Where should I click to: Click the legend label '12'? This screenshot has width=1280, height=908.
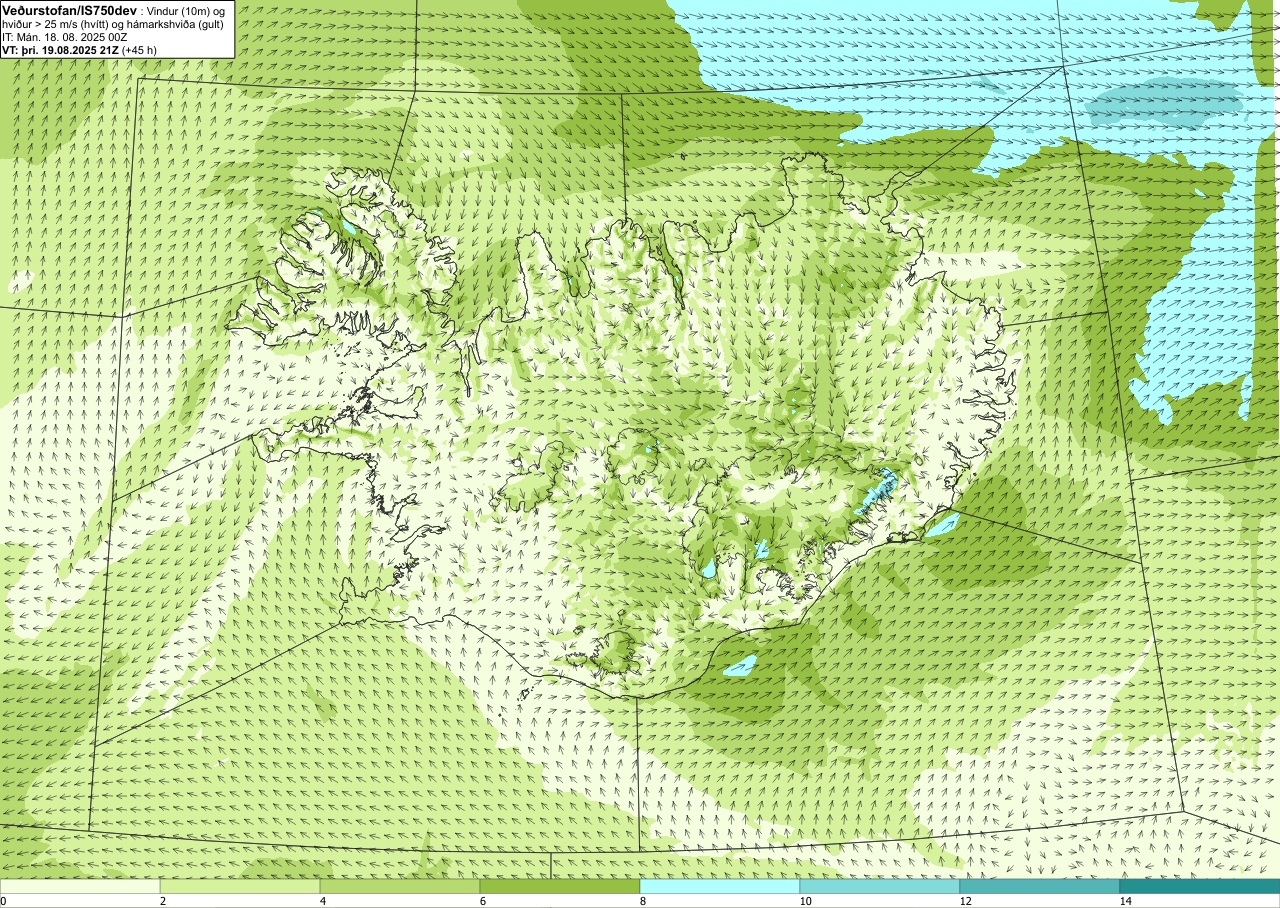965,902
